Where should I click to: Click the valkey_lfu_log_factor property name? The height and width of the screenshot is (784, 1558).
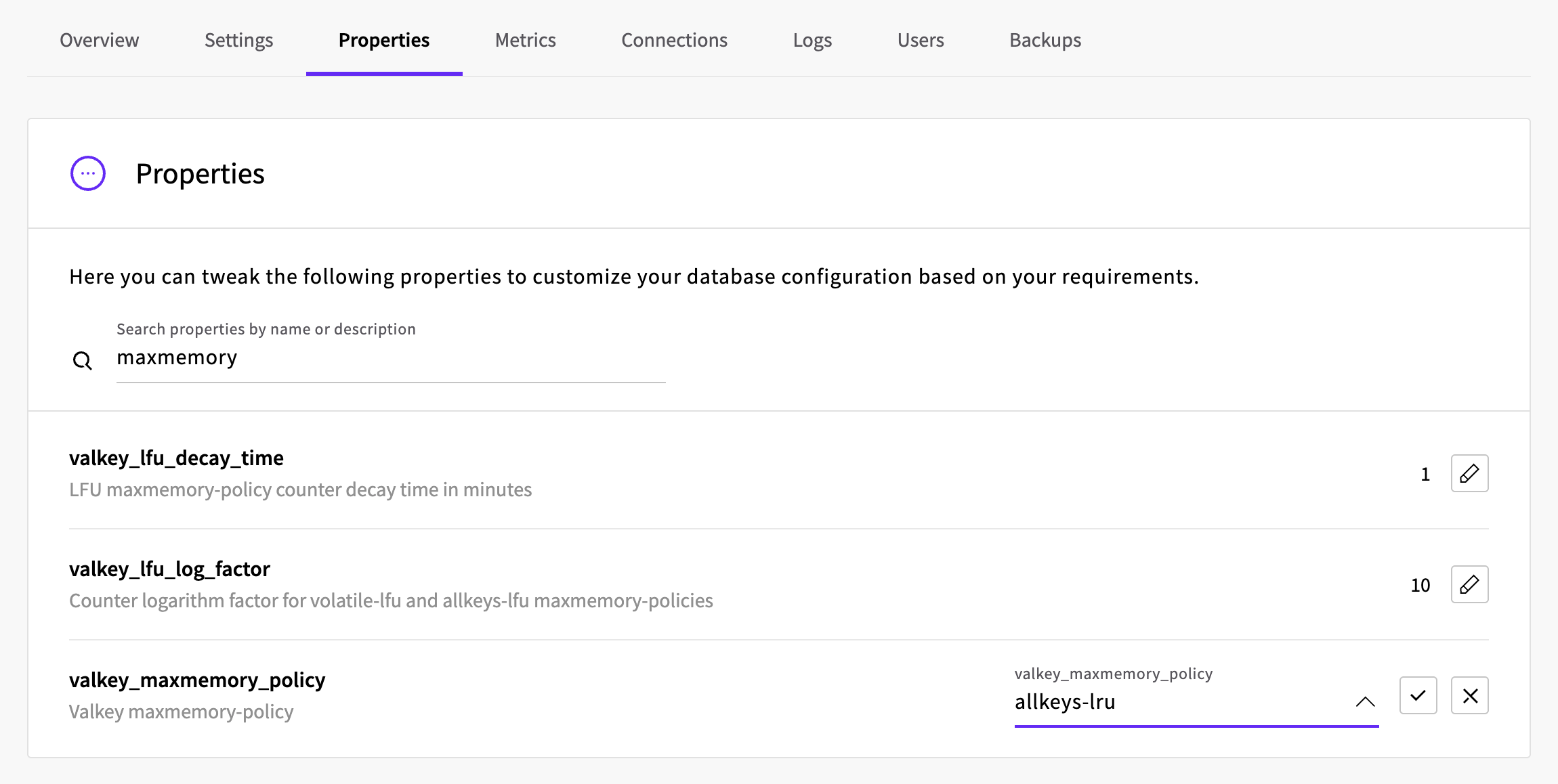click(x=169, y=569)
